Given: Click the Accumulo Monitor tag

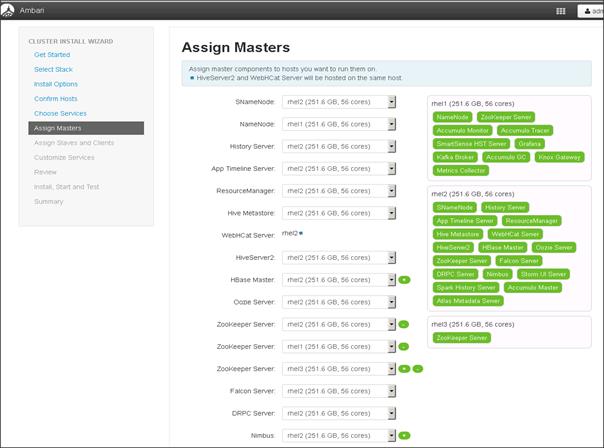Looking at the screenshot, I should (x=462, y=131).
